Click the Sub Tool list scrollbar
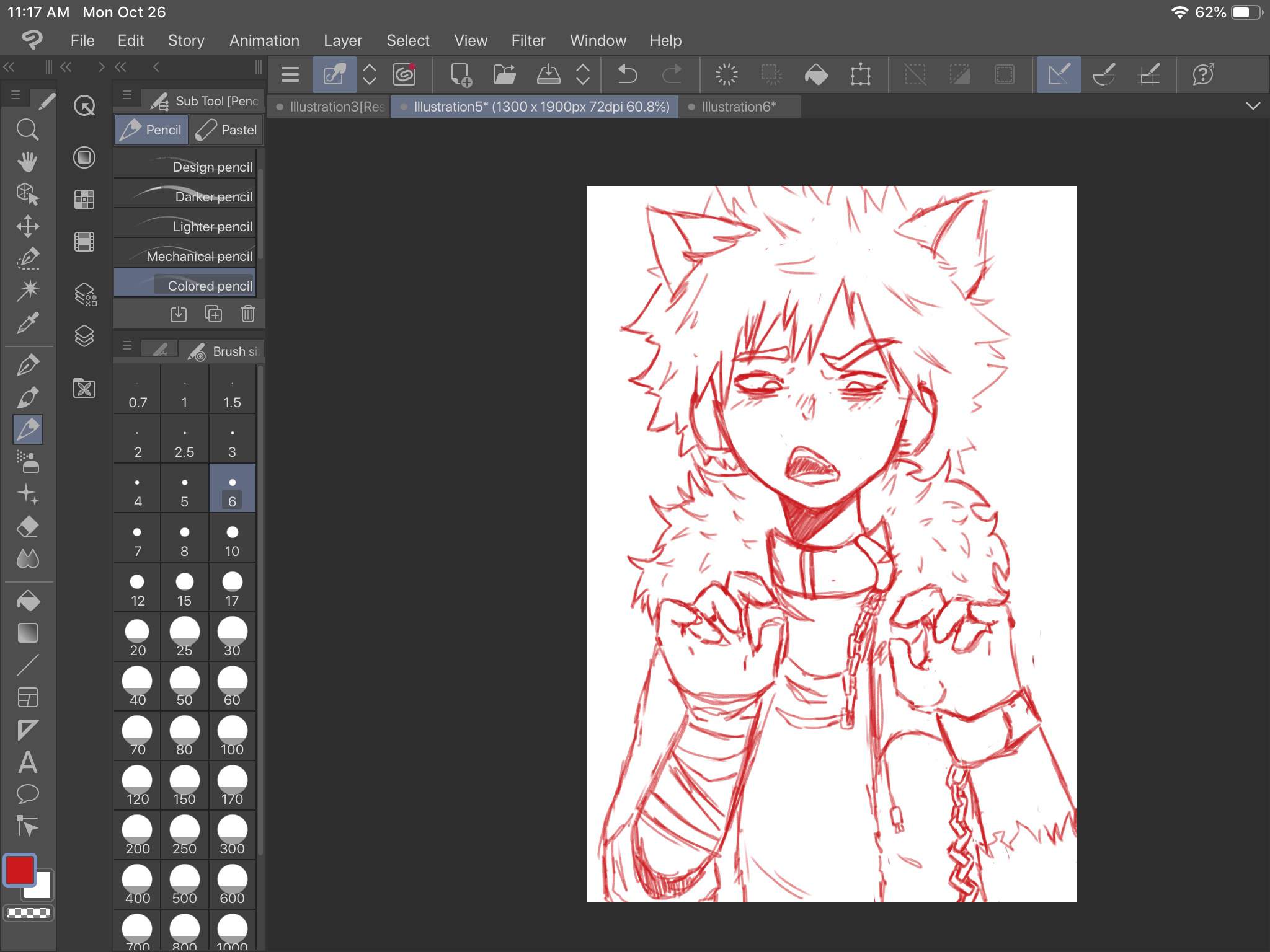 [261, 214]
